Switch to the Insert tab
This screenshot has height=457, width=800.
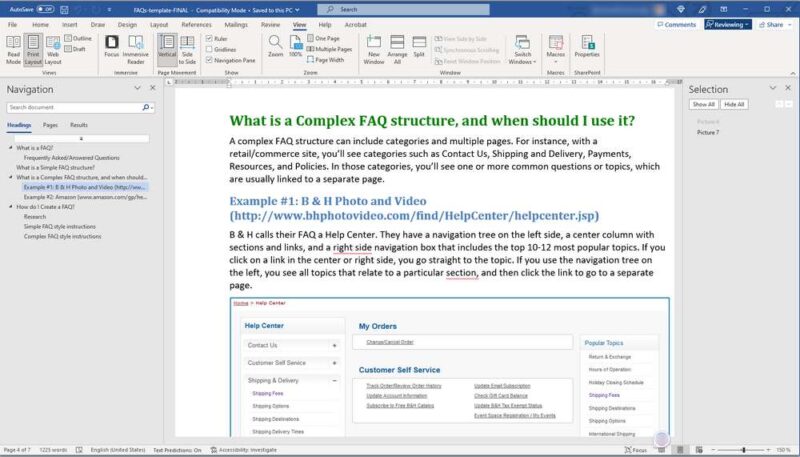coord(69,24)
